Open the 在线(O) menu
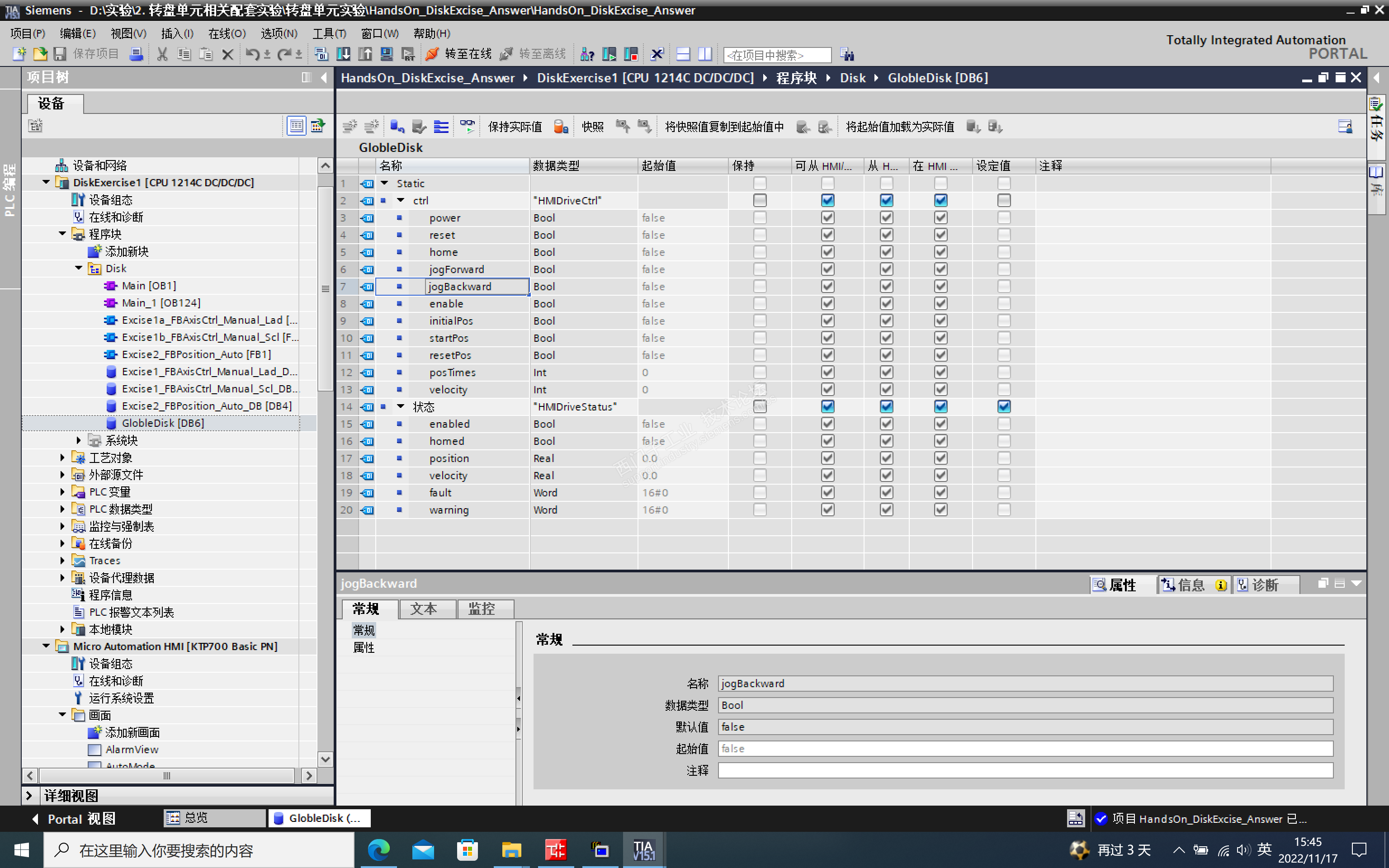Screen dimensions: 1389x868 227,33
